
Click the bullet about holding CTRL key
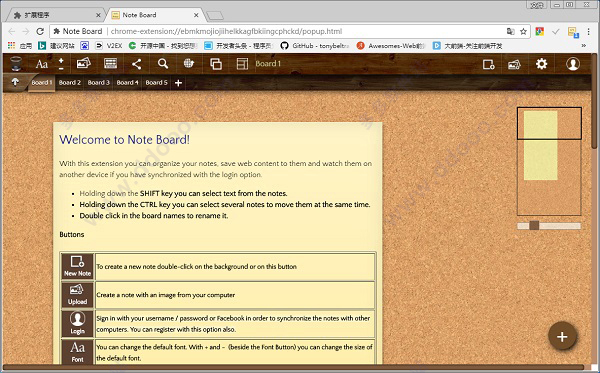[x=225, y=205]
